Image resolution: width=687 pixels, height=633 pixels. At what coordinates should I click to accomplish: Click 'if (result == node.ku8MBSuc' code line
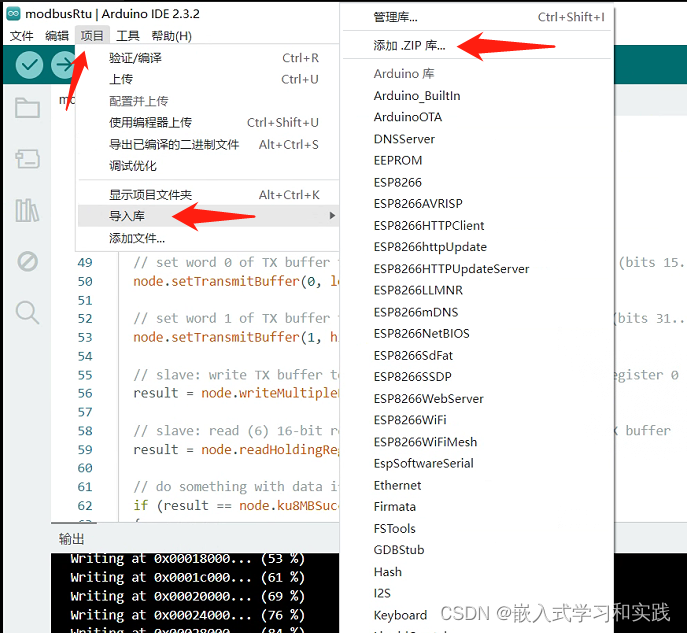click(236, 506)
